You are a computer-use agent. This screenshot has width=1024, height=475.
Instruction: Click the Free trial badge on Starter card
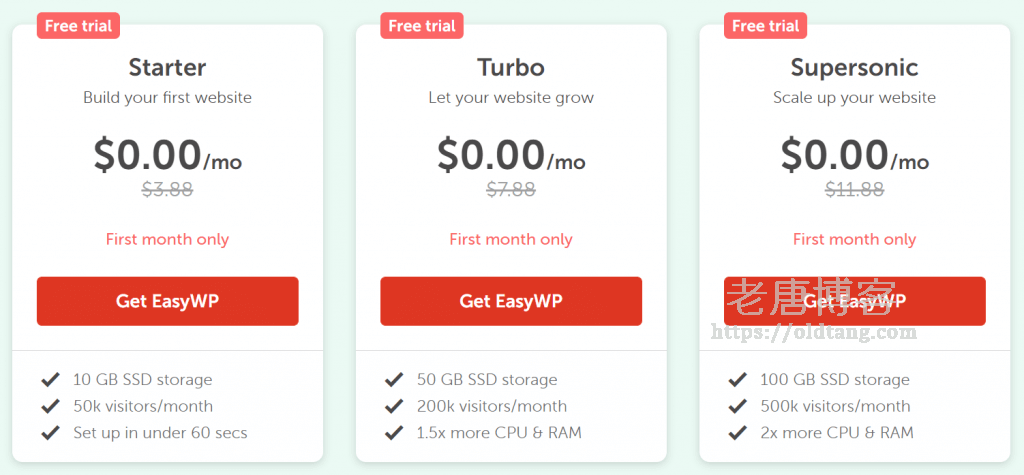[x=79, y=26]
